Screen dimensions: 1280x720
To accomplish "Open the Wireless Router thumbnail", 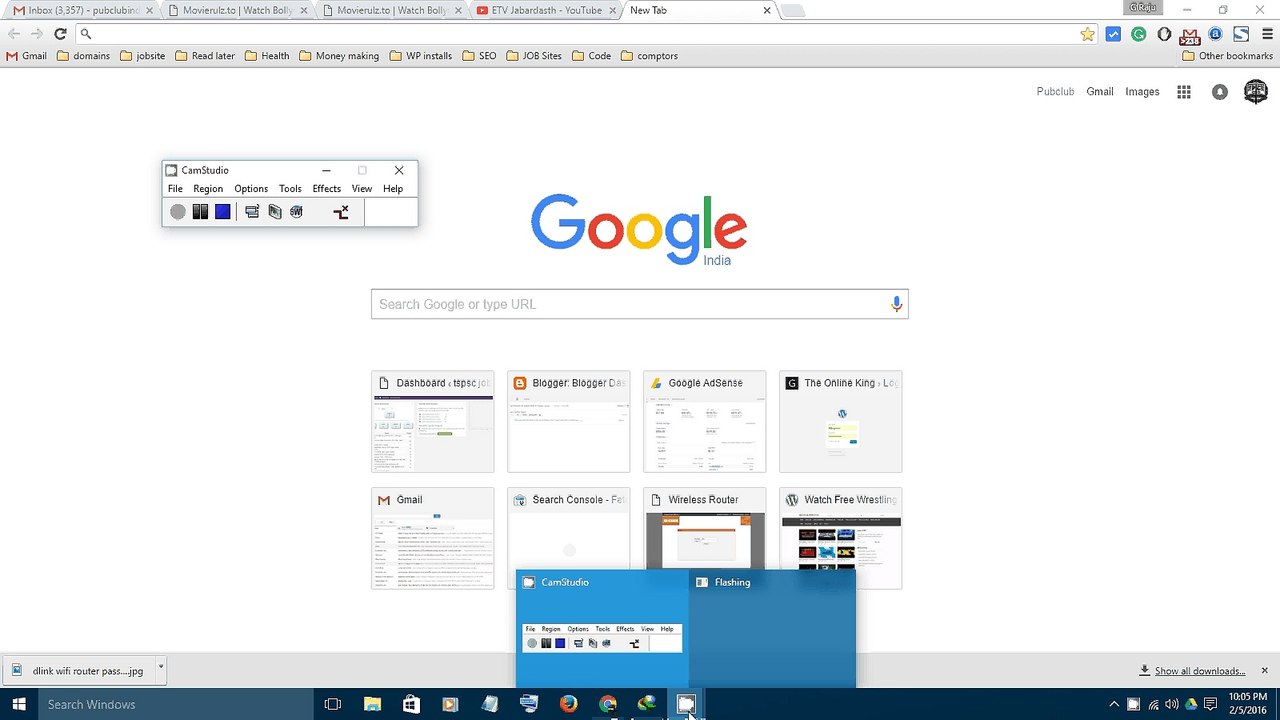I will [705, 539].
